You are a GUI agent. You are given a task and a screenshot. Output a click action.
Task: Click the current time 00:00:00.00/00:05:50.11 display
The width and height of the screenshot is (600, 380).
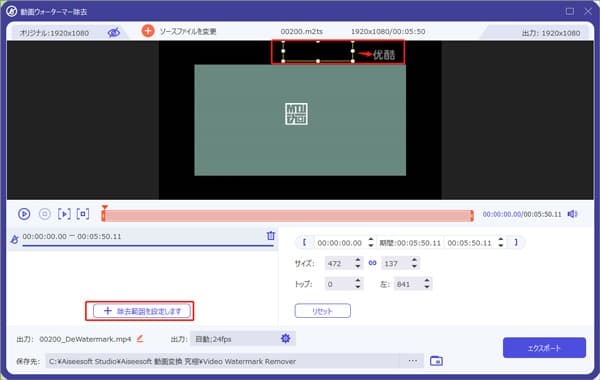point(522,214)
